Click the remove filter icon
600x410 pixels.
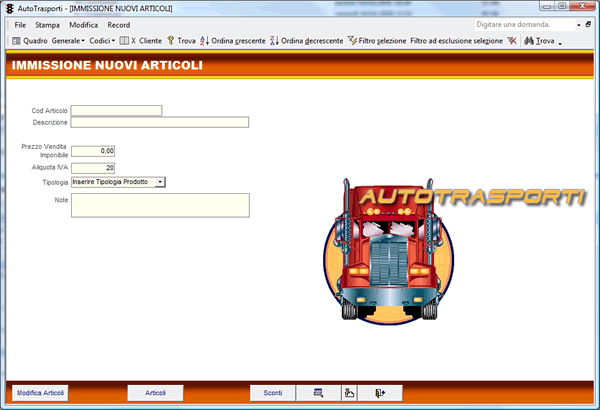coord(512,41)
